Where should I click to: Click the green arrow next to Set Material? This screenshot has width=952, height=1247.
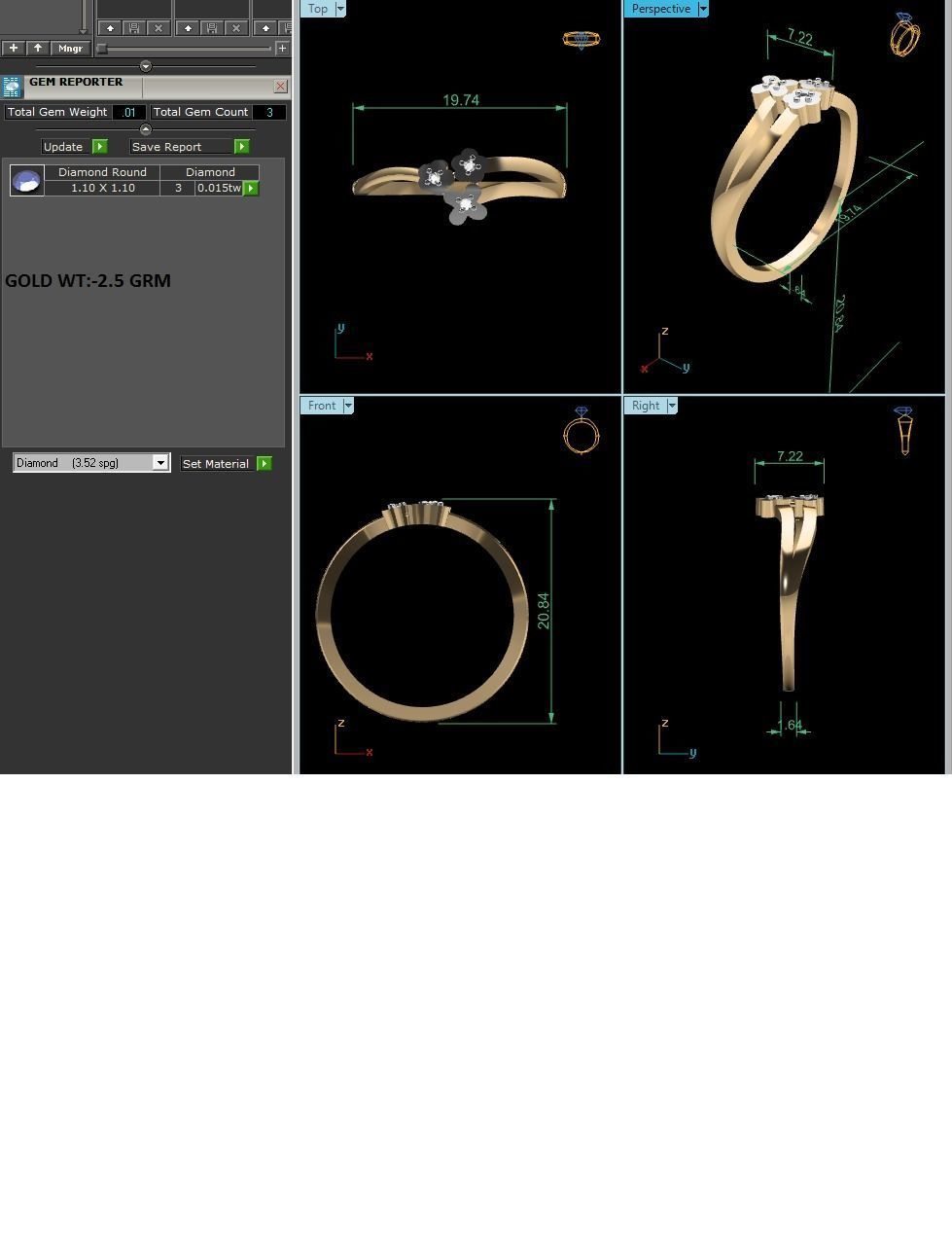[x=264, y=464]
